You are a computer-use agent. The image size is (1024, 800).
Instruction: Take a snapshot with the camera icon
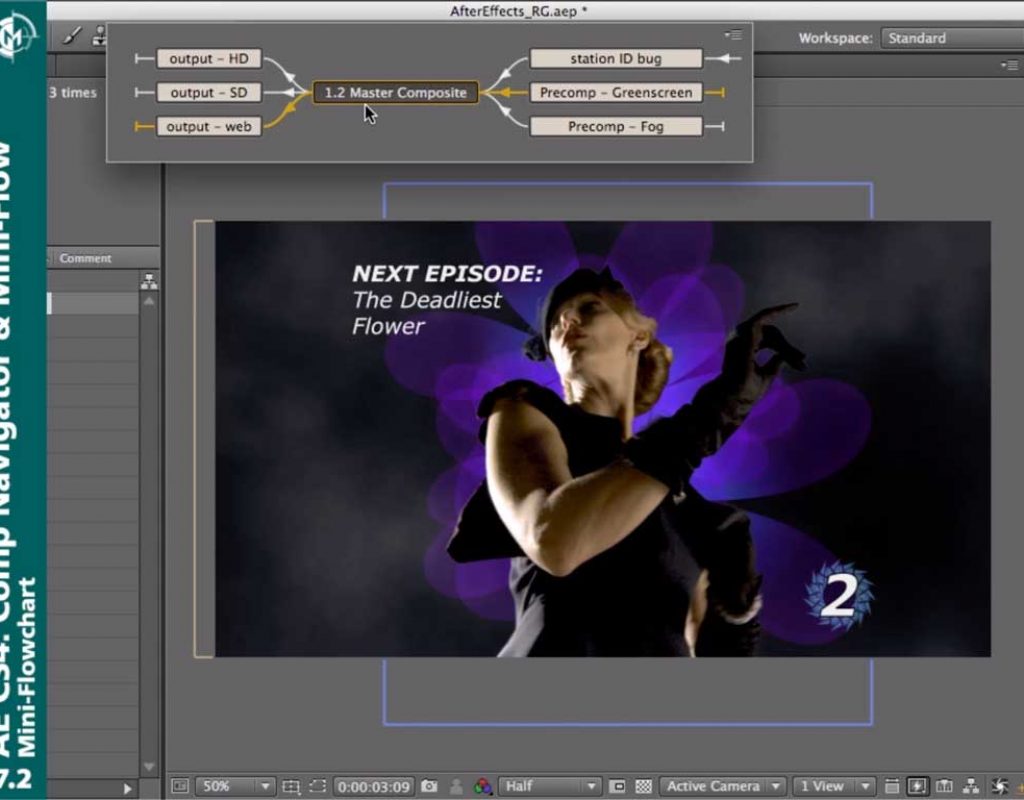(x=429, y=786)
